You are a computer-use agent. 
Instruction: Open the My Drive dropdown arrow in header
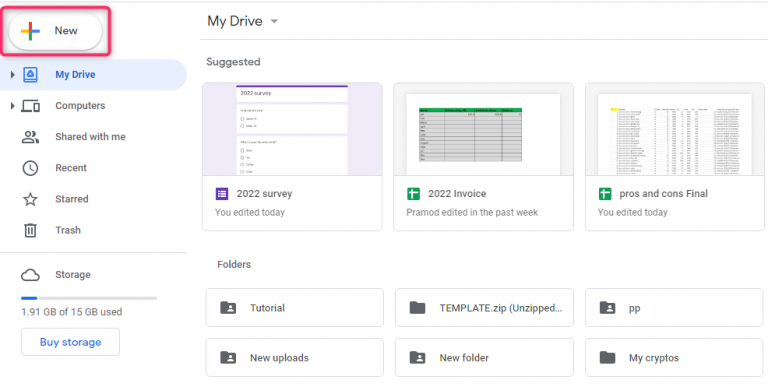point(274,21)
